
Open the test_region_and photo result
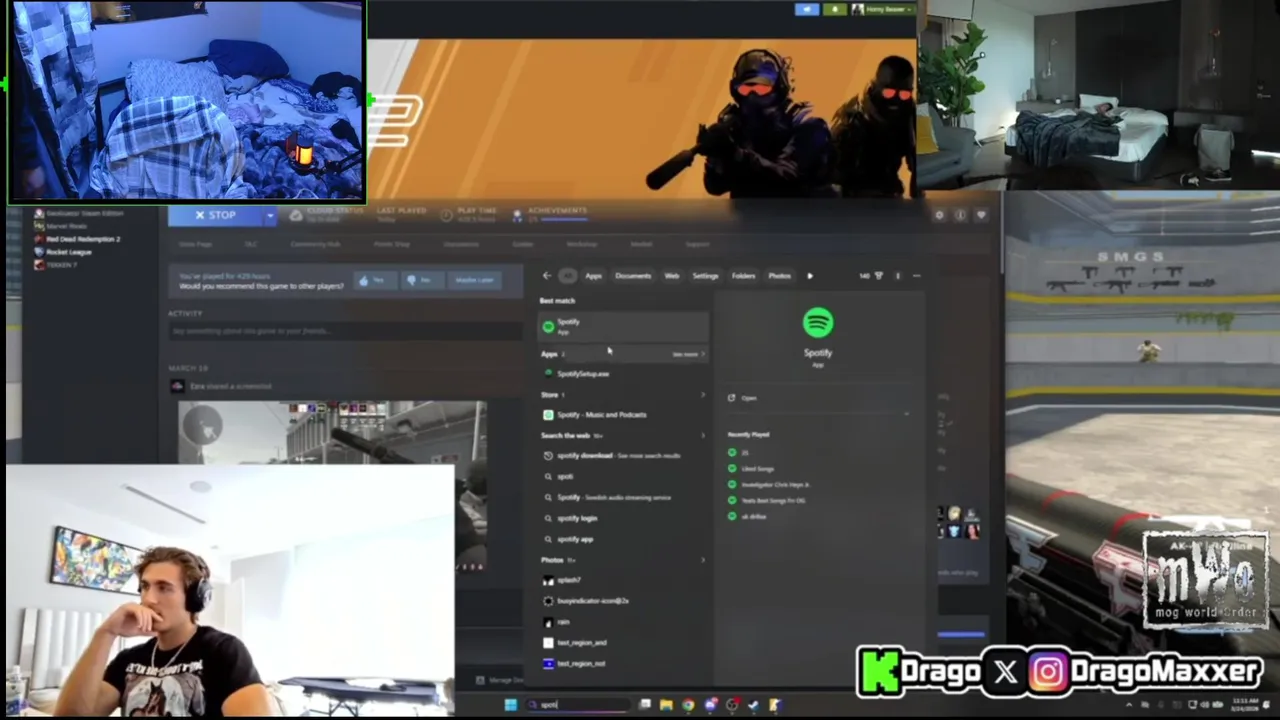(x=624, y=643)
